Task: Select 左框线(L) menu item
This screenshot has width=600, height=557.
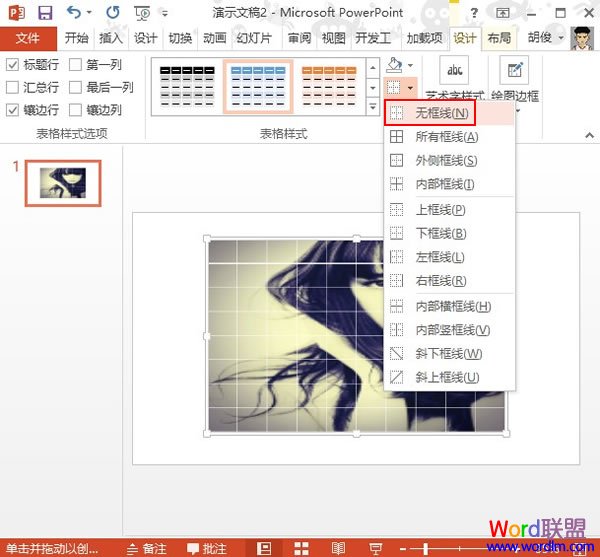Action: coord(449,257)
